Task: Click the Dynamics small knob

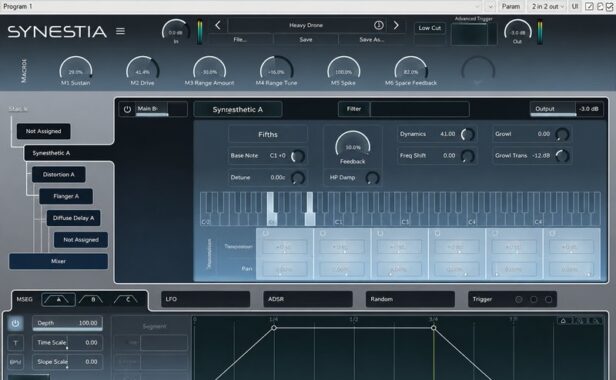Action: coord(468,134)
